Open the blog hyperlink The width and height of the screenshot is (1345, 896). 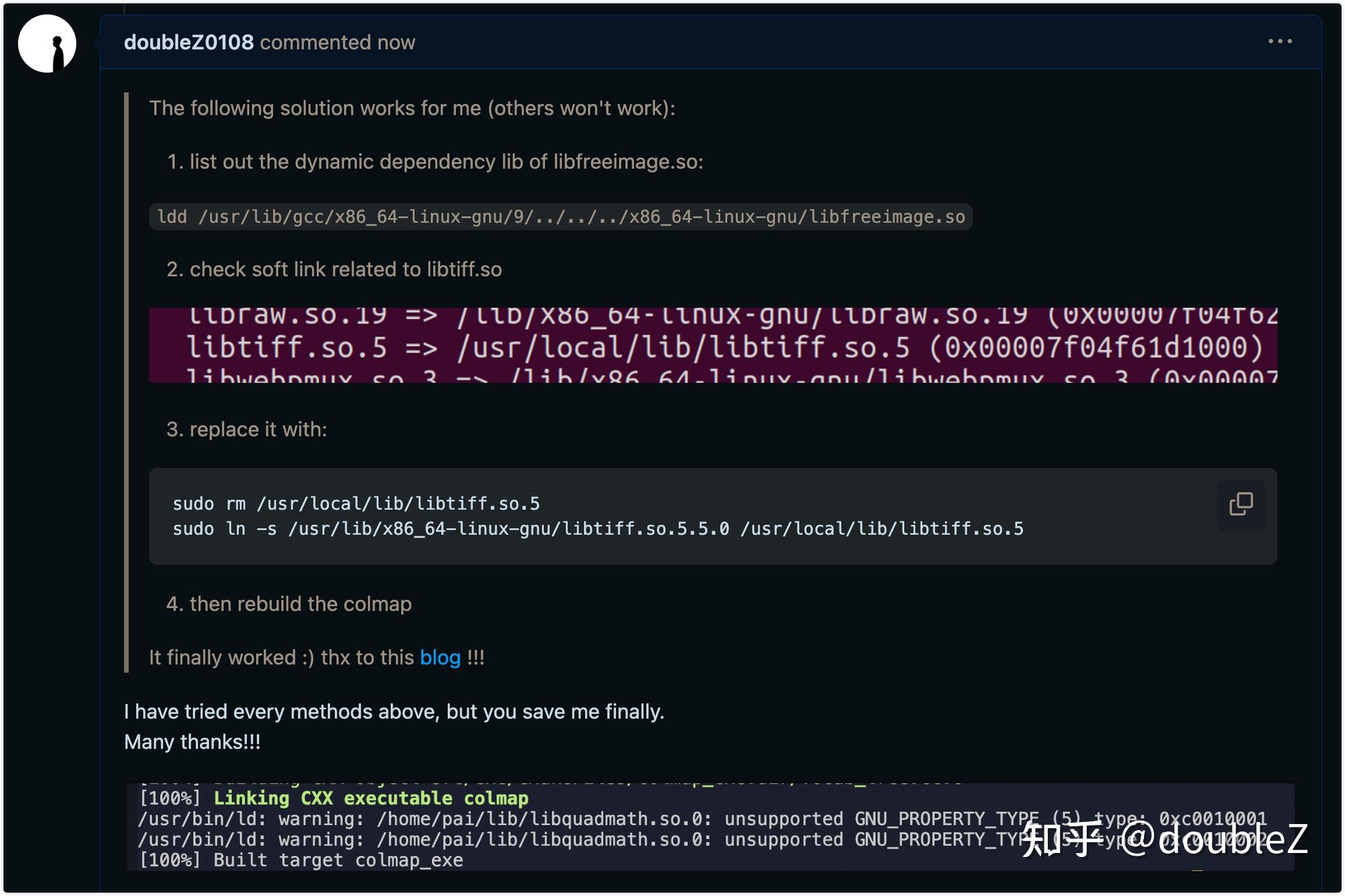(440, 657)
